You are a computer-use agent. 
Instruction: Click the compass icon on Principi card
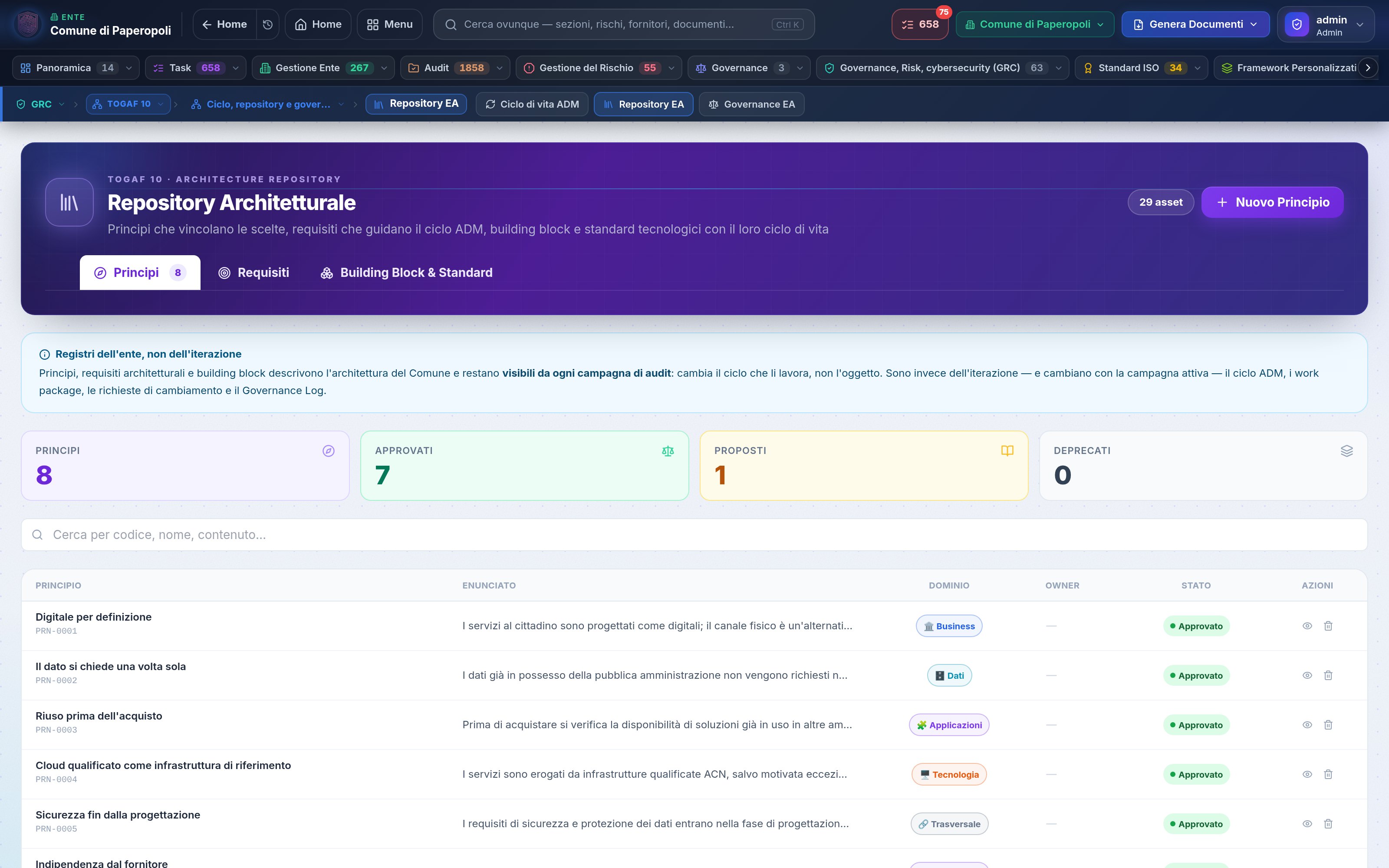pyautogui.click(x=328, y=450)
